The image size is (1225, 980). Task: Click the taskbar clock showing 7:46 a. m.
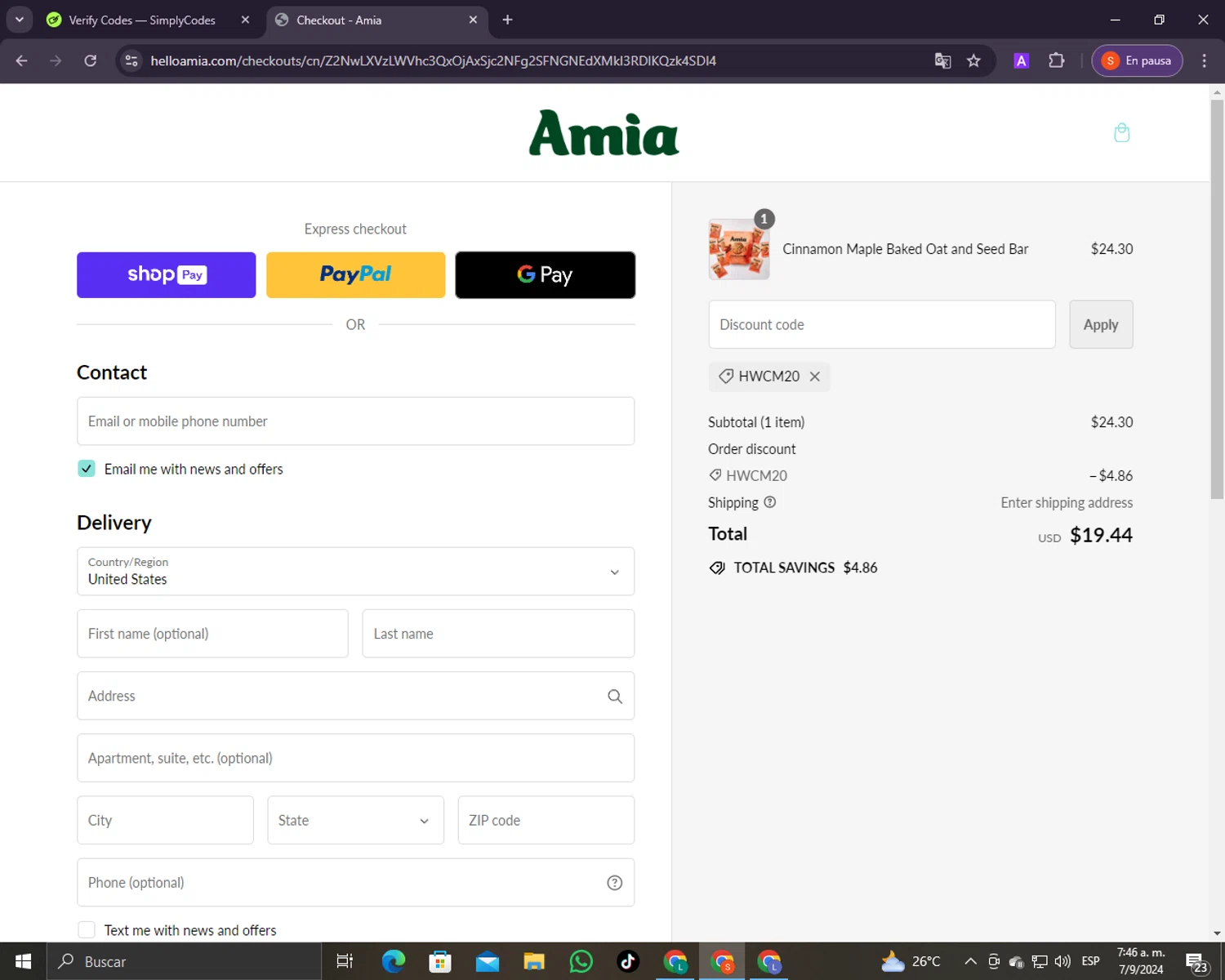pos(1141,961)
